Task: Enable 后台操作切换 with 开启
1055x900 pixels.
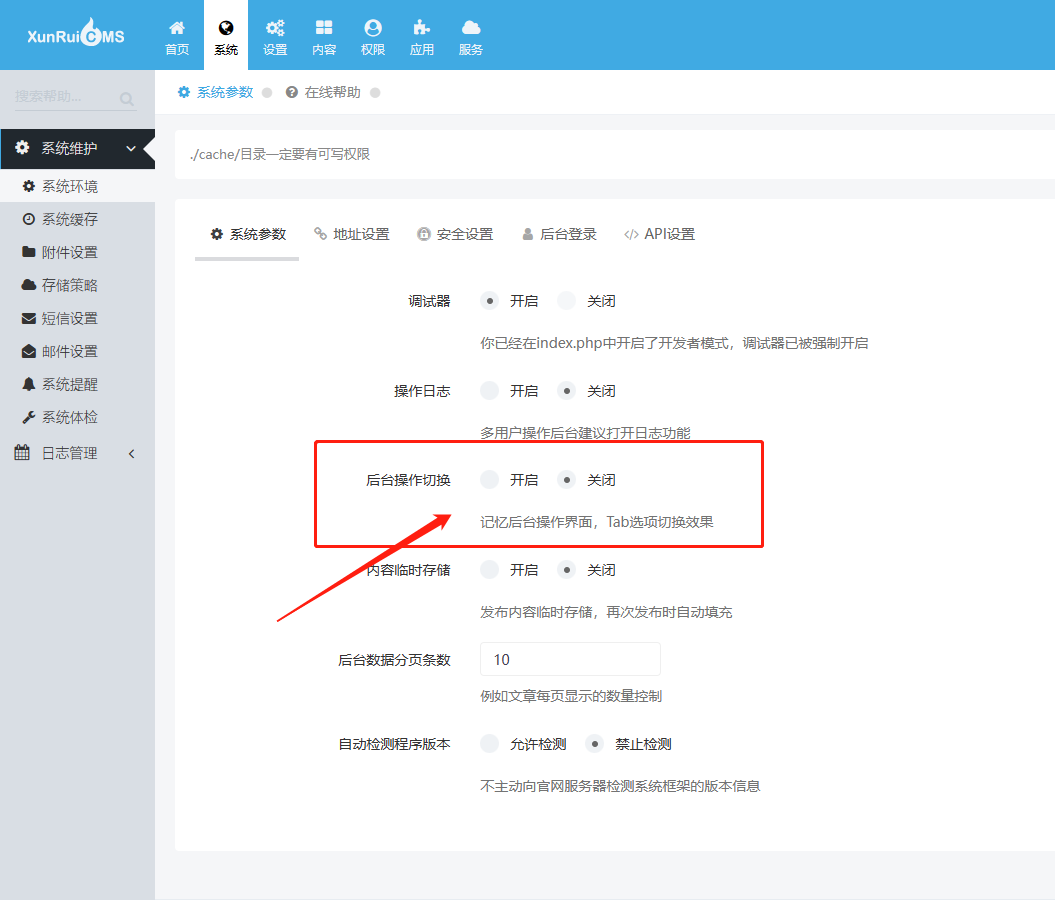Action: (490, 480)
